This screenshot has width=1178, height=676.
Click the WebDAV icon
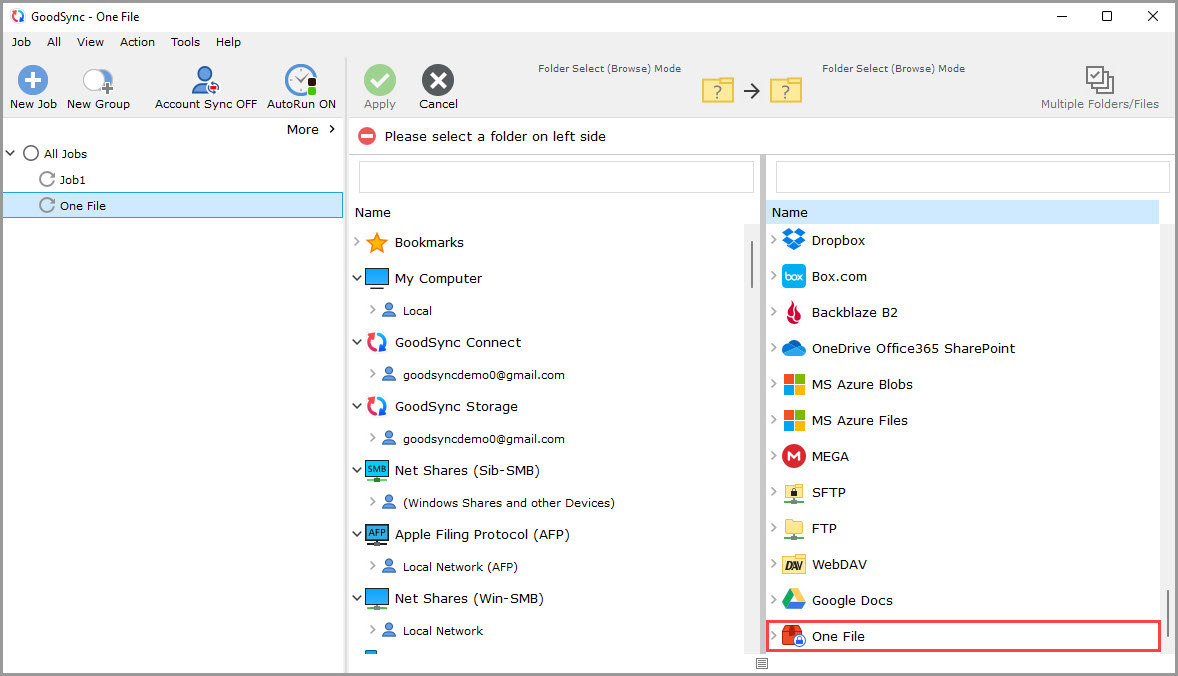[x=793, y=565]
